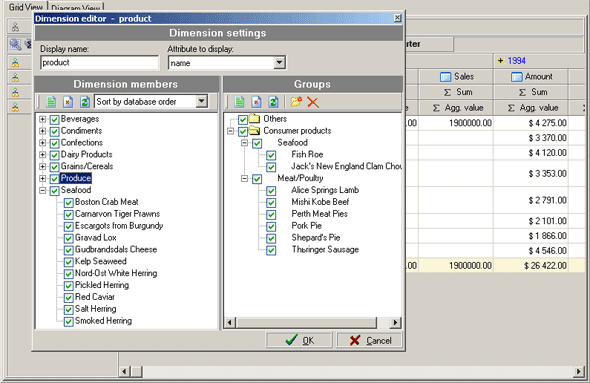Uncheck the Pickled Herring checkbox
Viewport: 590px width, 383px height.
point(68,286)
